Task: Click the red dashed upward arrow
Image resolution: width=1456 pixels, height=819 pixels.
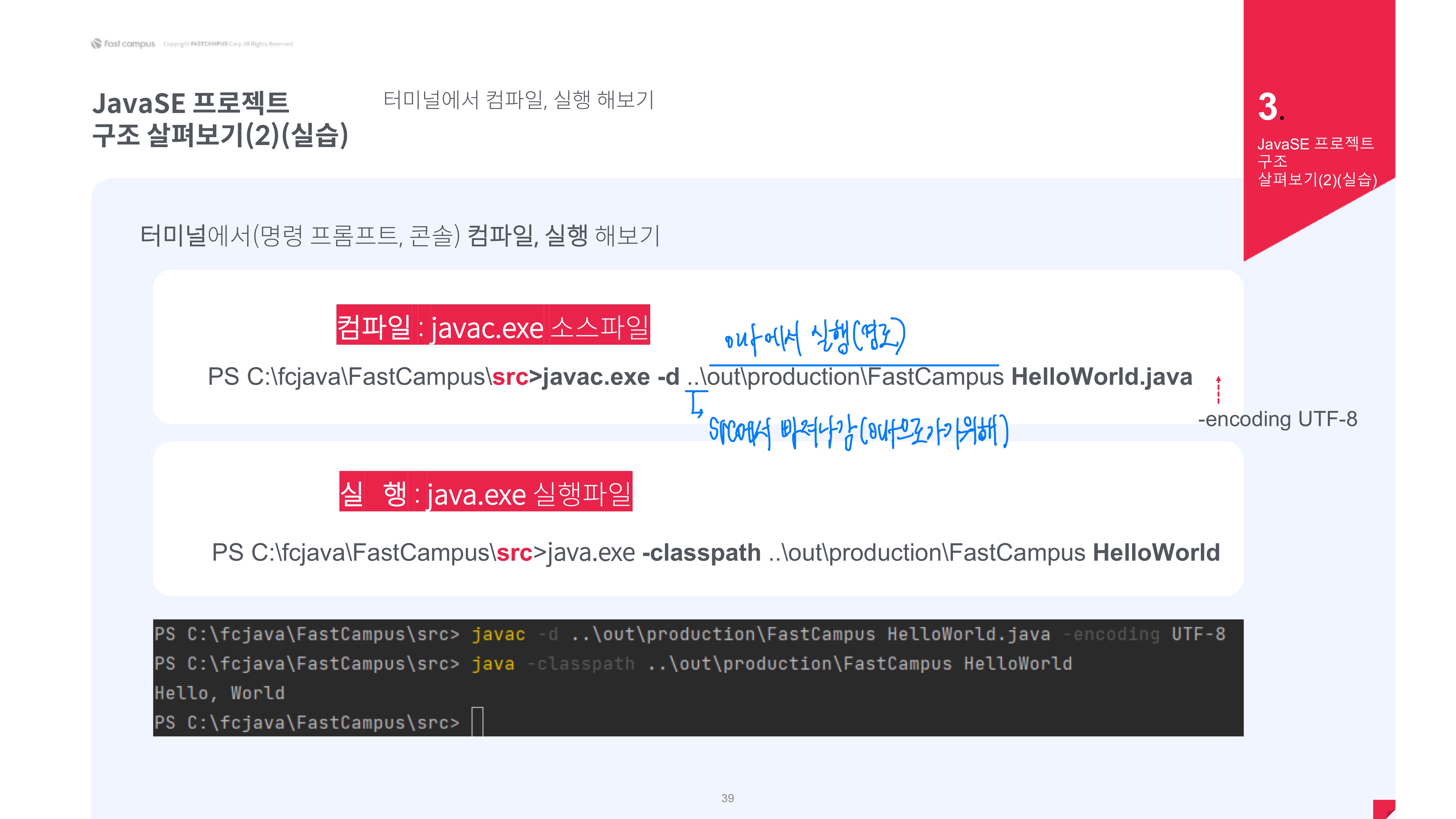Action: click(1218, 389)
